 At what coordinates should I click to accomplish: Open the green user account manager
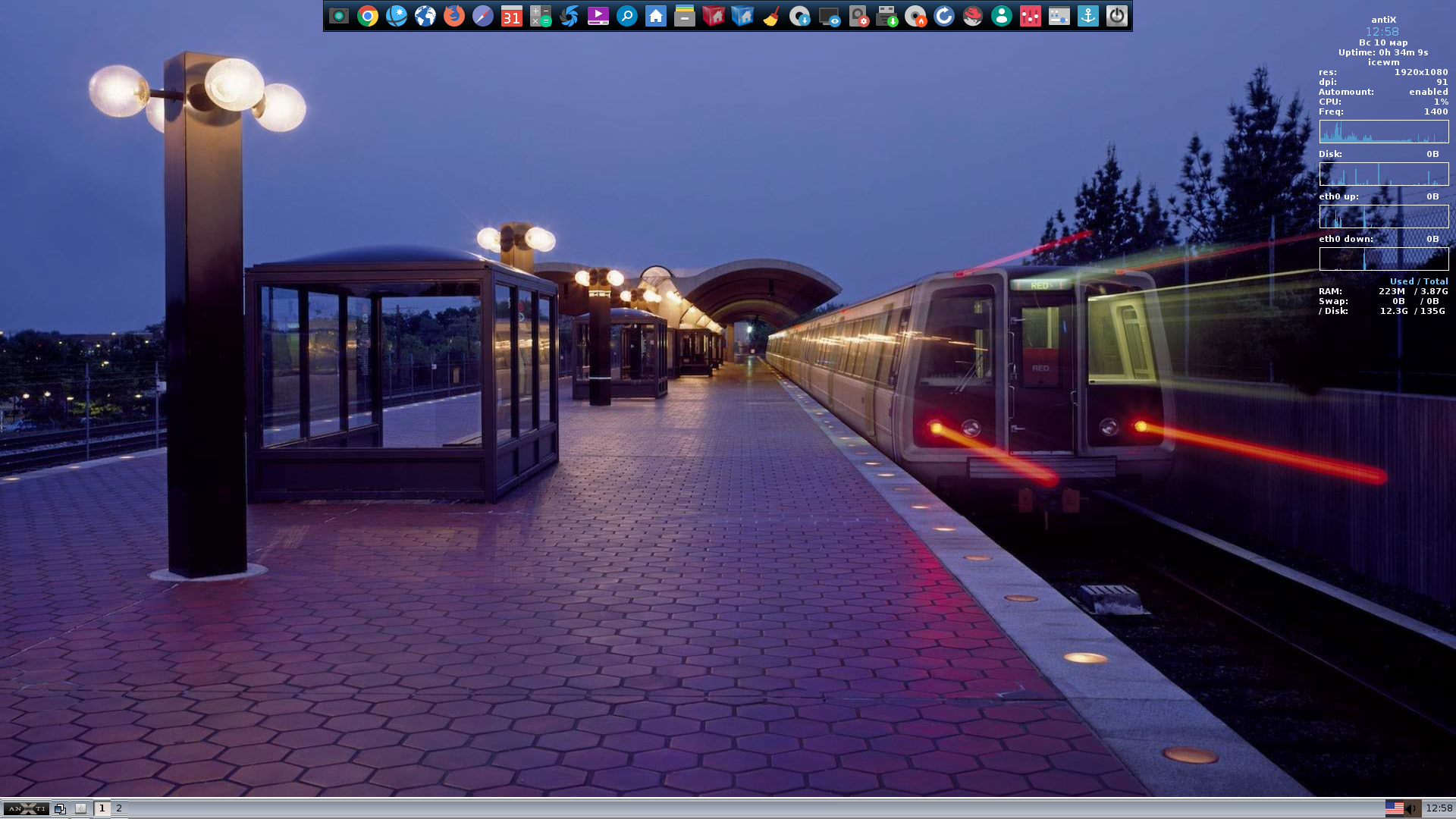1000,16
